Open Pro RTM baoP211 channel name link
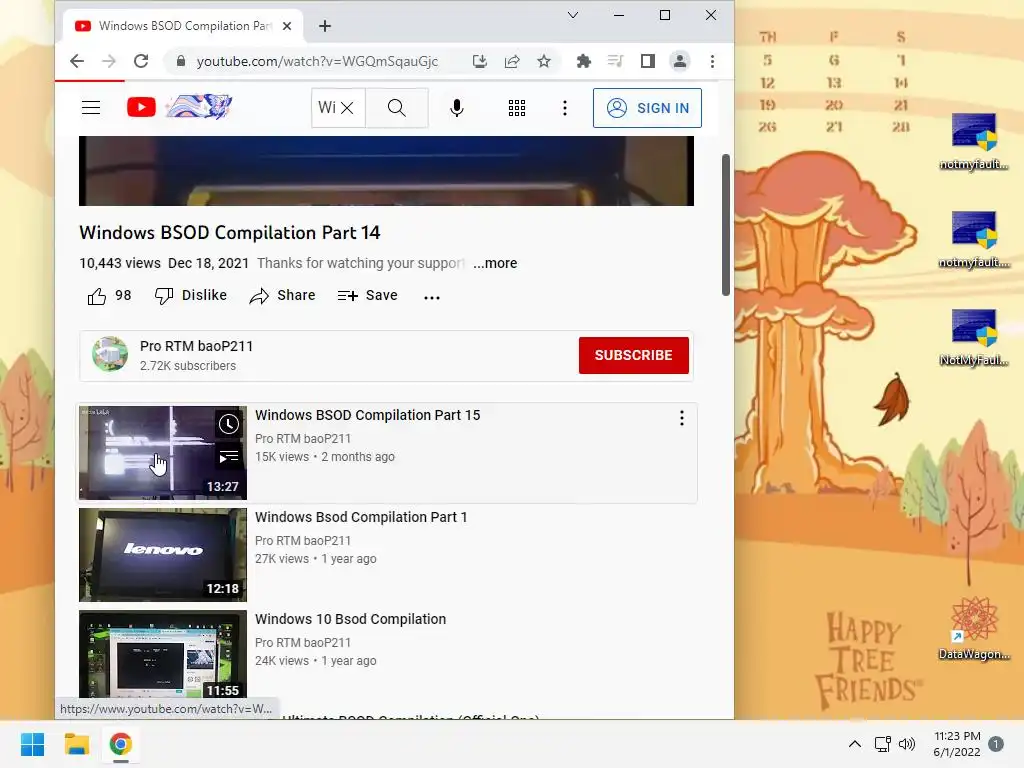Screen dimensions: 1024x768 (196, 346)
